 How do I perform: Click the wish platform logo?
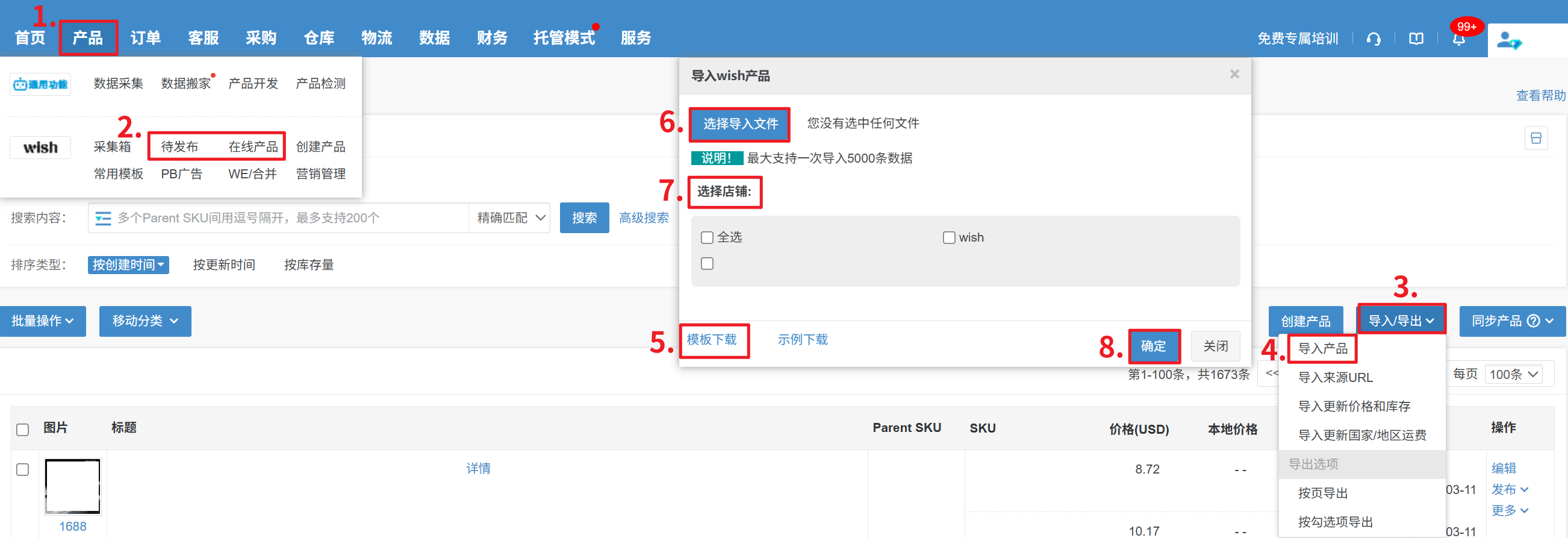(40, 148)
